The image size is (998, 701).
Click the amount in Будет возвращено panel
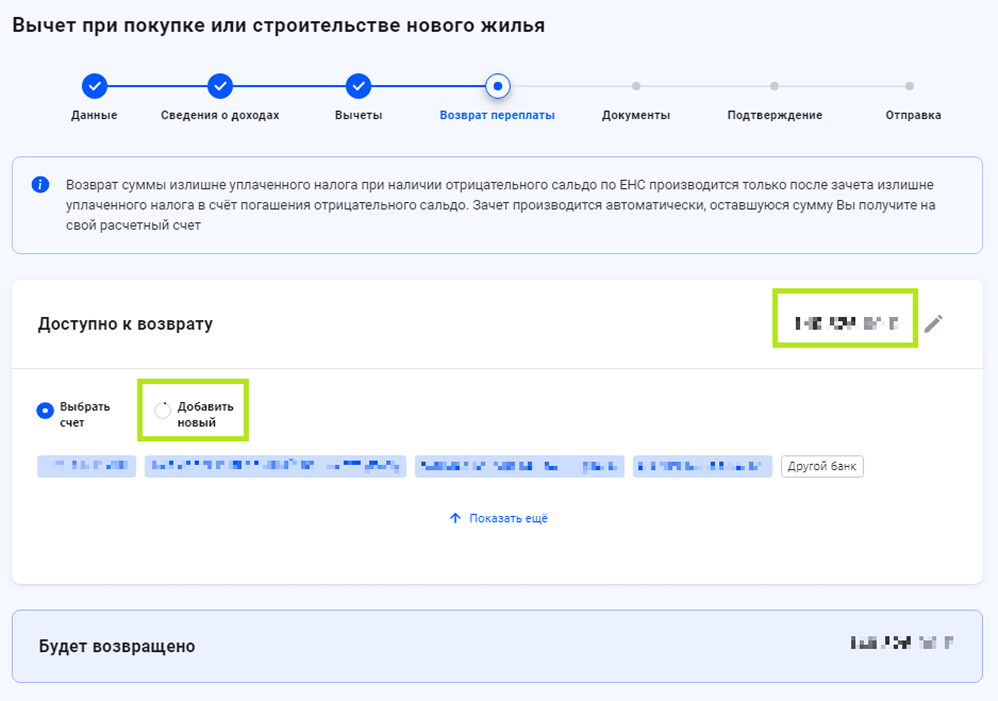900,644
